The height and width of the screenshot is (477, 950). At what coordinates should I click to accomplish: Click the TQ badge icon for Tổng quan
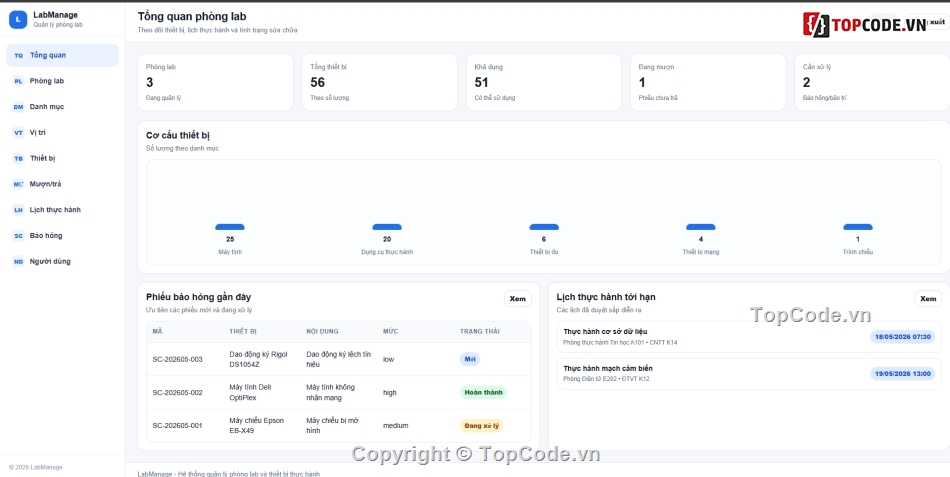[18, 55]
